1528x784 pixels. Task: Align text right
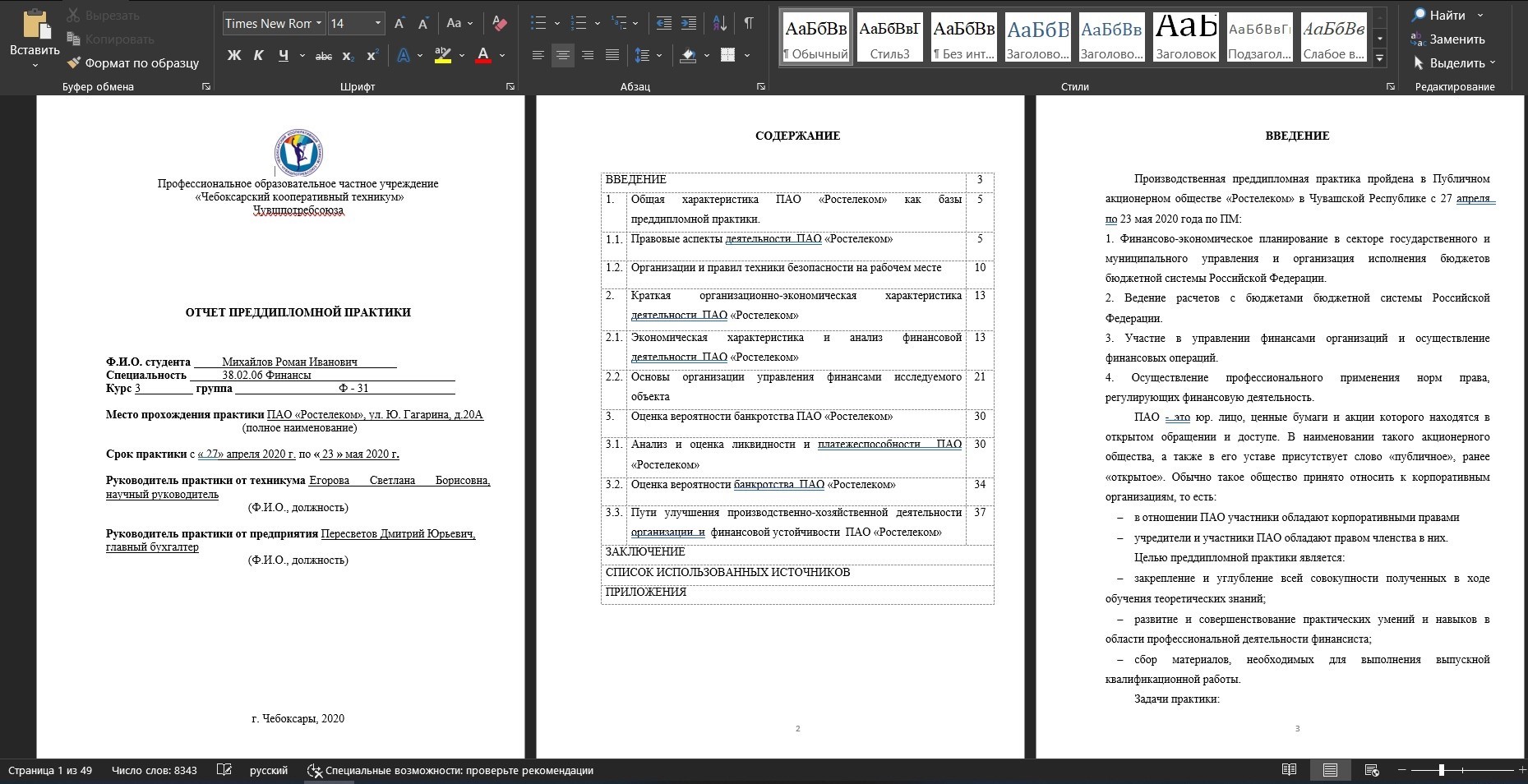click(588, 55)
